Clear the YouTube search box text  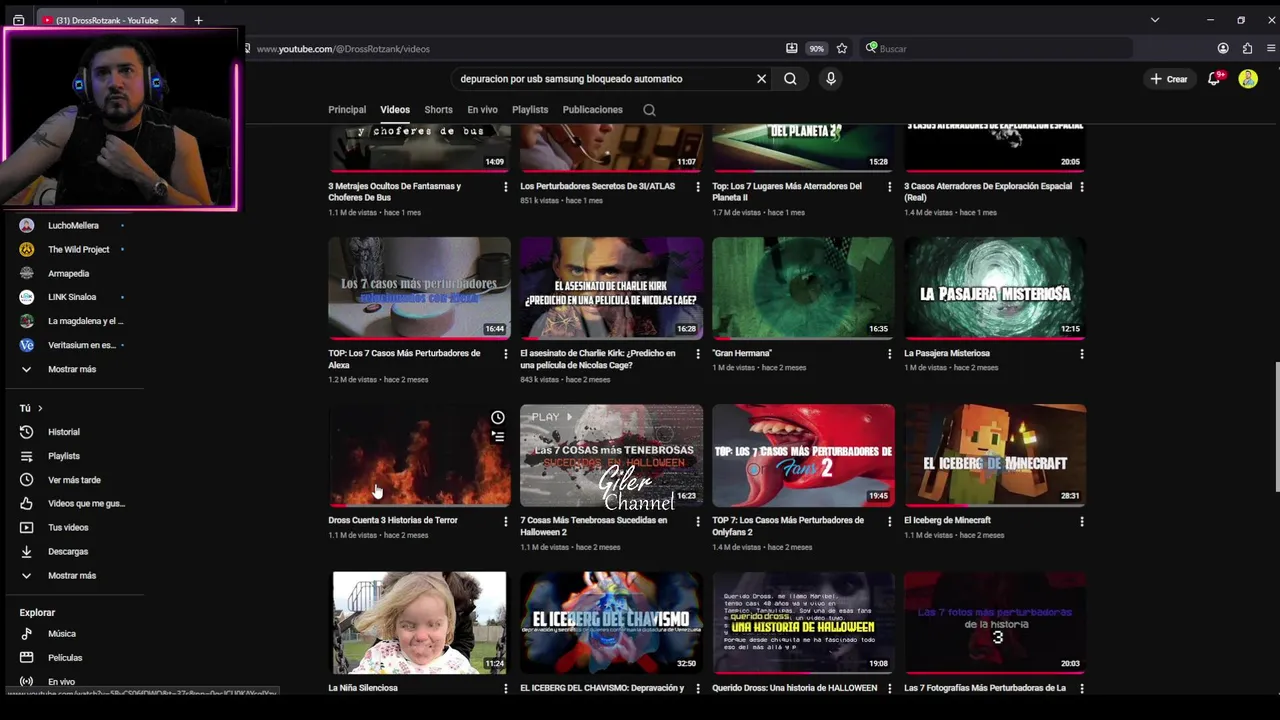[x=761, y=79]
